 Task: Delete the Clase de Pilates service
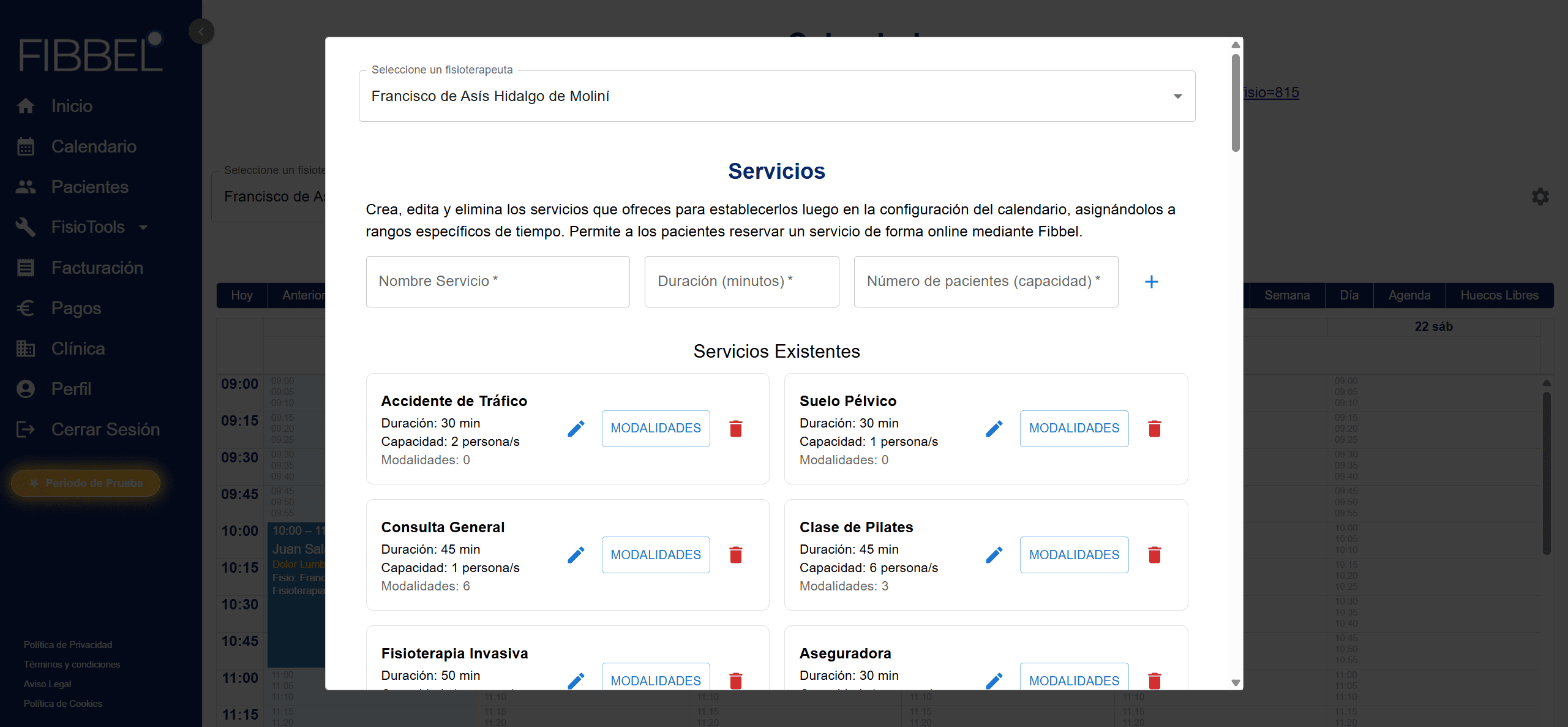click(1154, 555)
